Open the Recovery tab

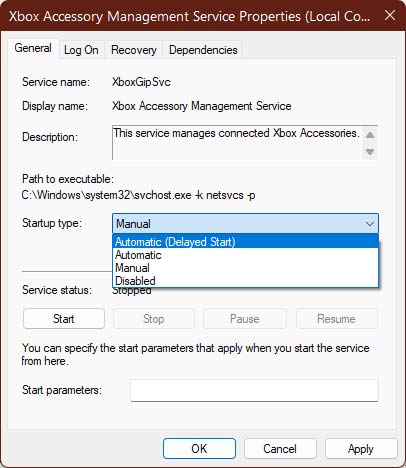pos(134,50)
